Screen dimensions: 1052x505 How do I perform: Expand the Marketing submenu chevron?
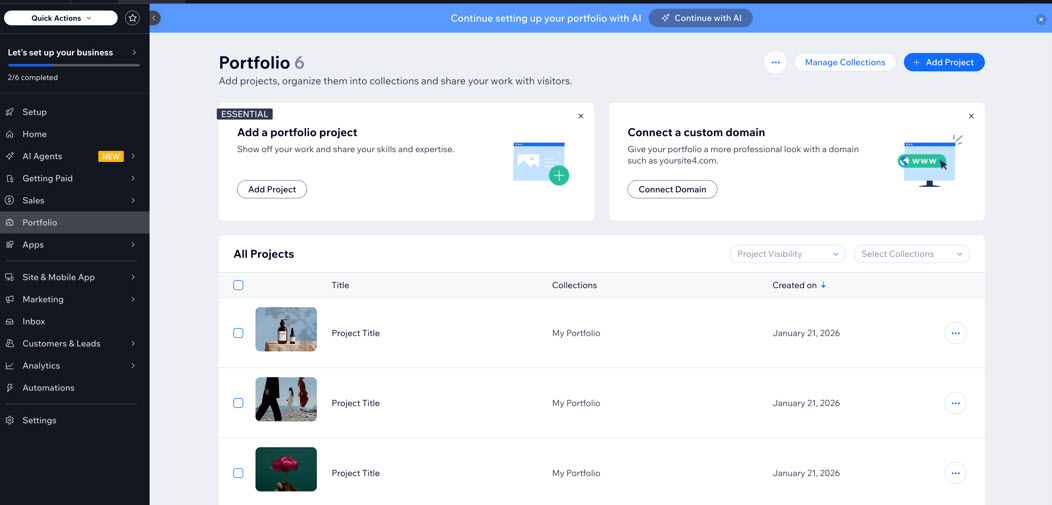(133, 299)
